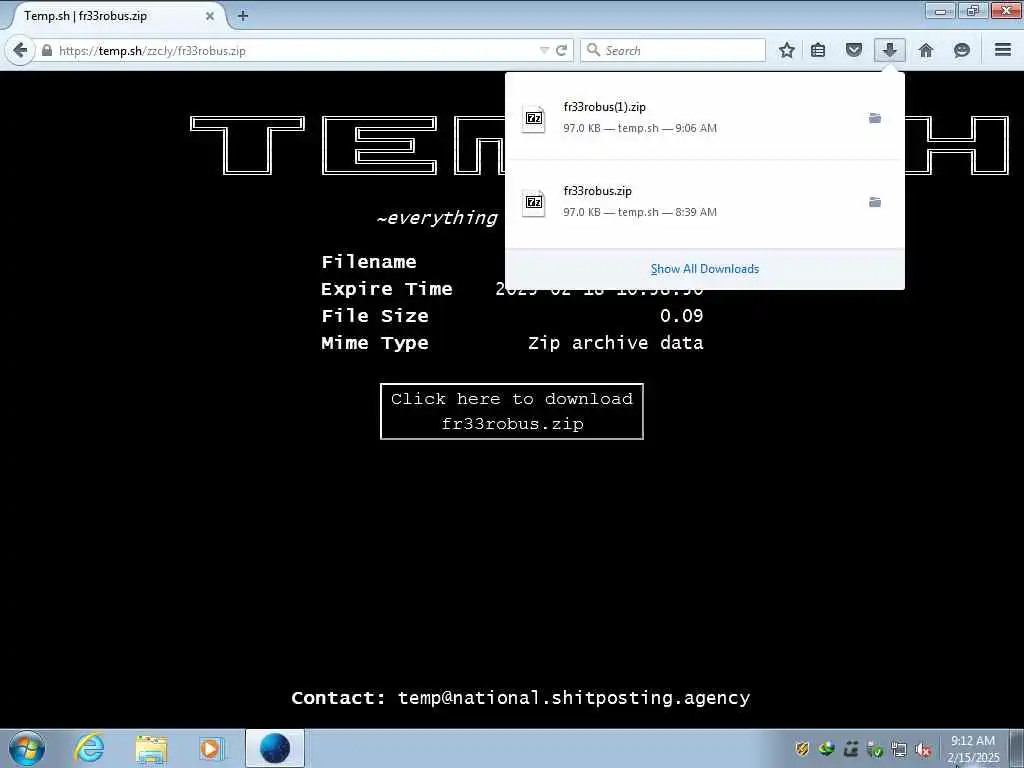Click Zip archive data text
Viewport: 1024px width, 768px height.
pyautogui.click(x=616, y=344)
